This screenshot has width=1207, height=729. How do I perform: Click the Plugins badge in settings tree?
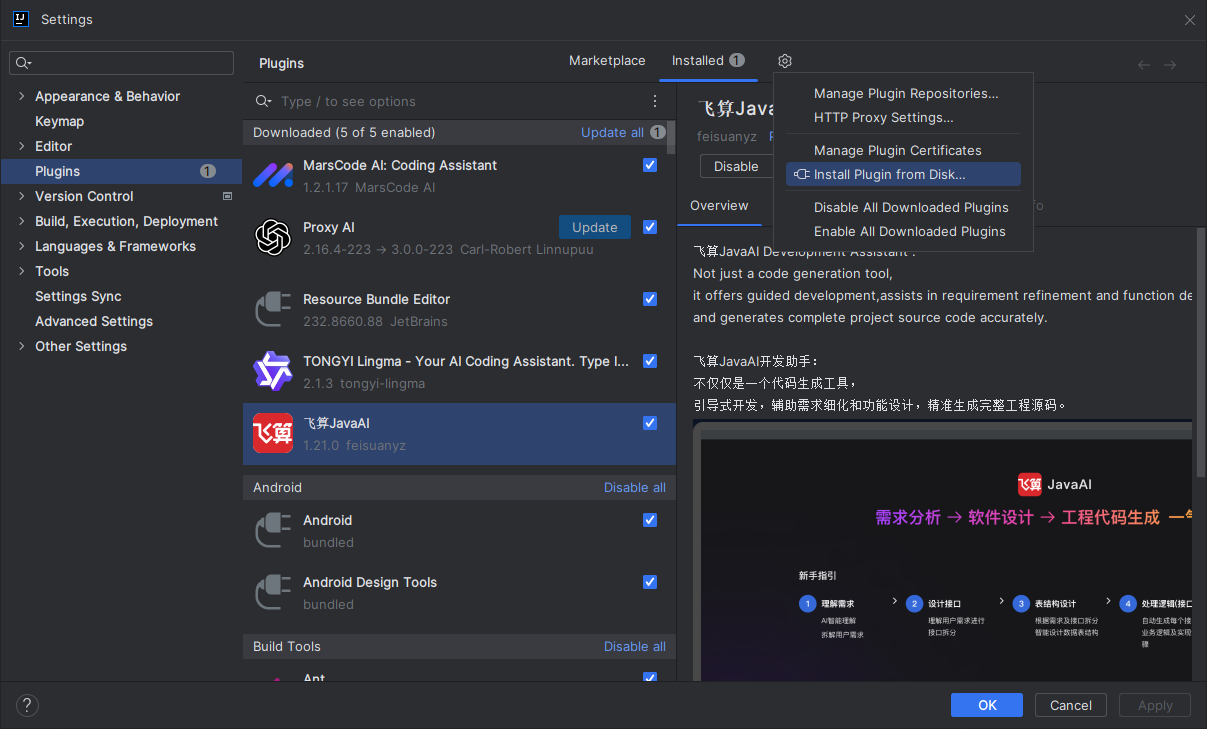click(208, 171)
